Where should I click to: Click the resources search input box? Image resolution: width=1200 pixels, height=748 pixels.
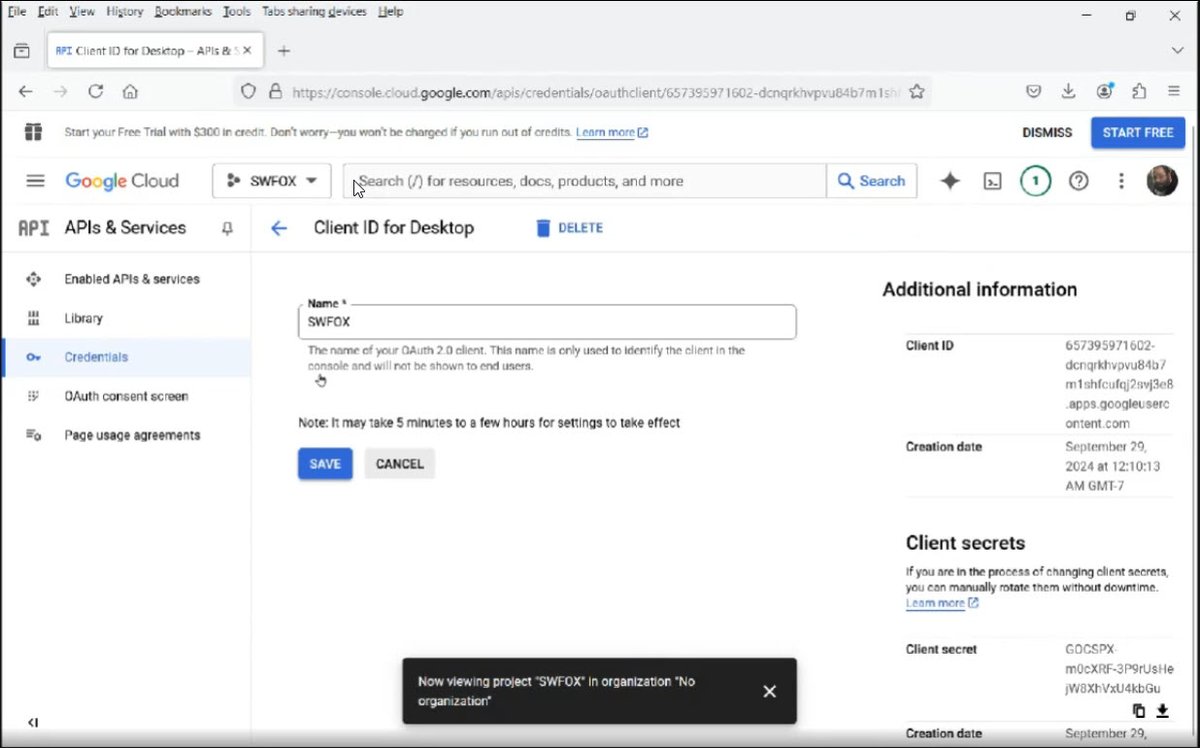(585, 181)
